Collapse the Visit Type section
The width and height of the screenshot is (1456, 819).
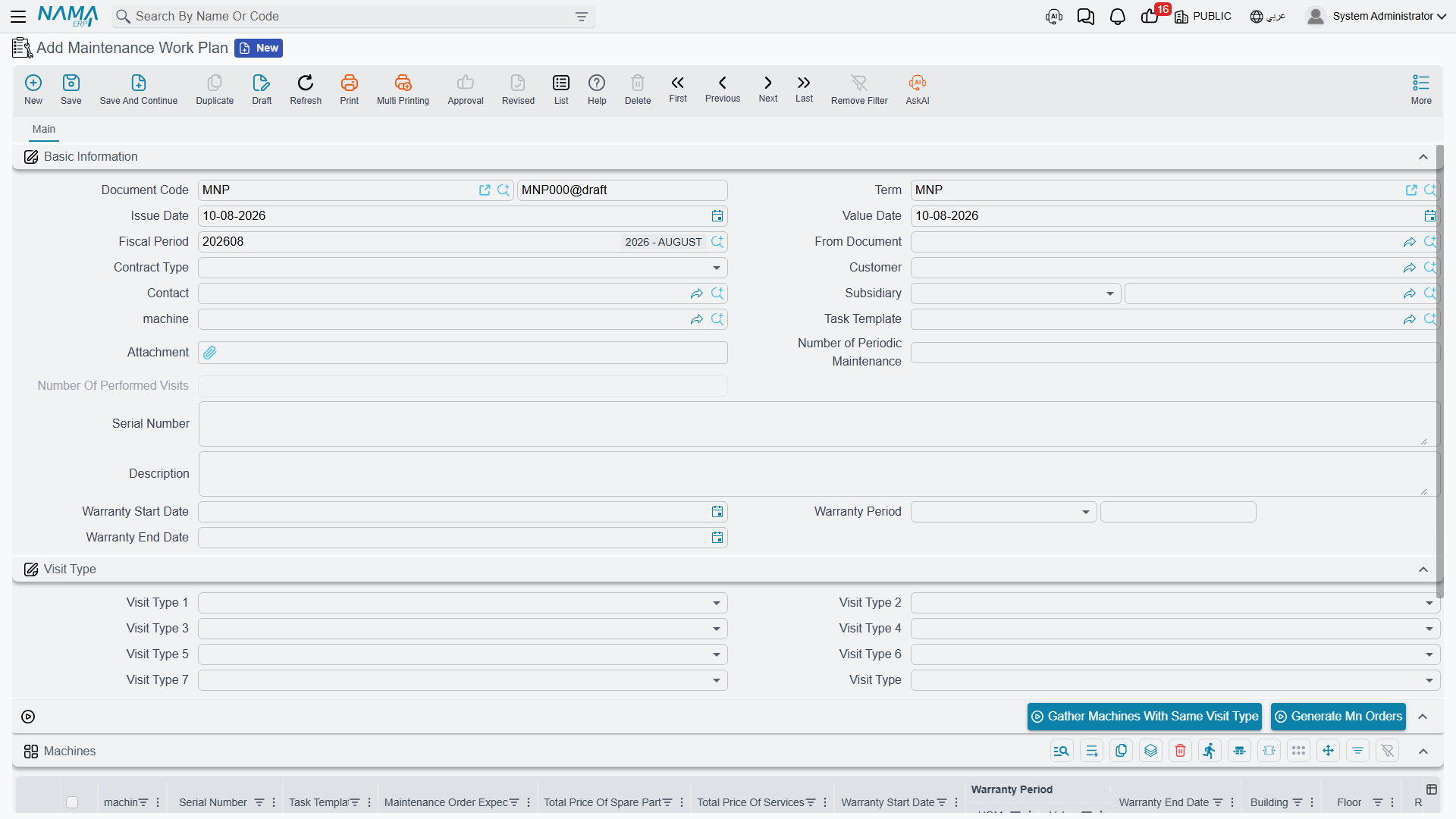click(x=1423, y=570)
